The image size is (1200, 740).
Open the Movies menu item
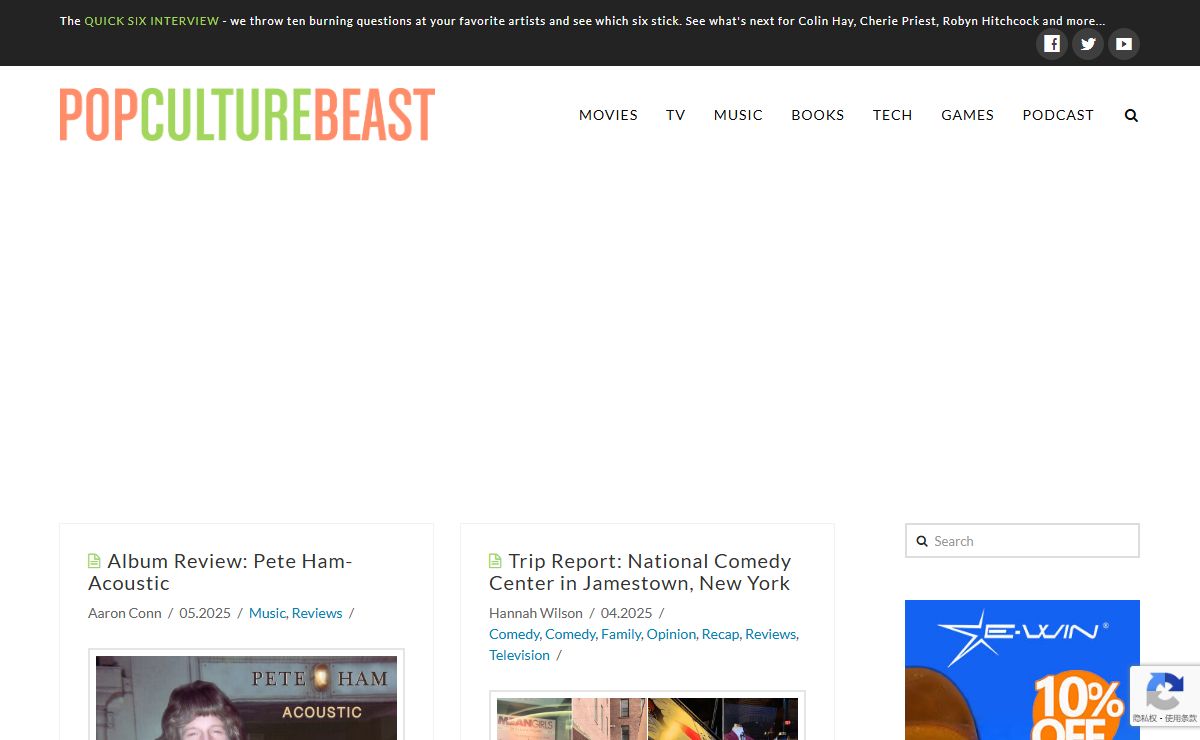click(608, 115)
